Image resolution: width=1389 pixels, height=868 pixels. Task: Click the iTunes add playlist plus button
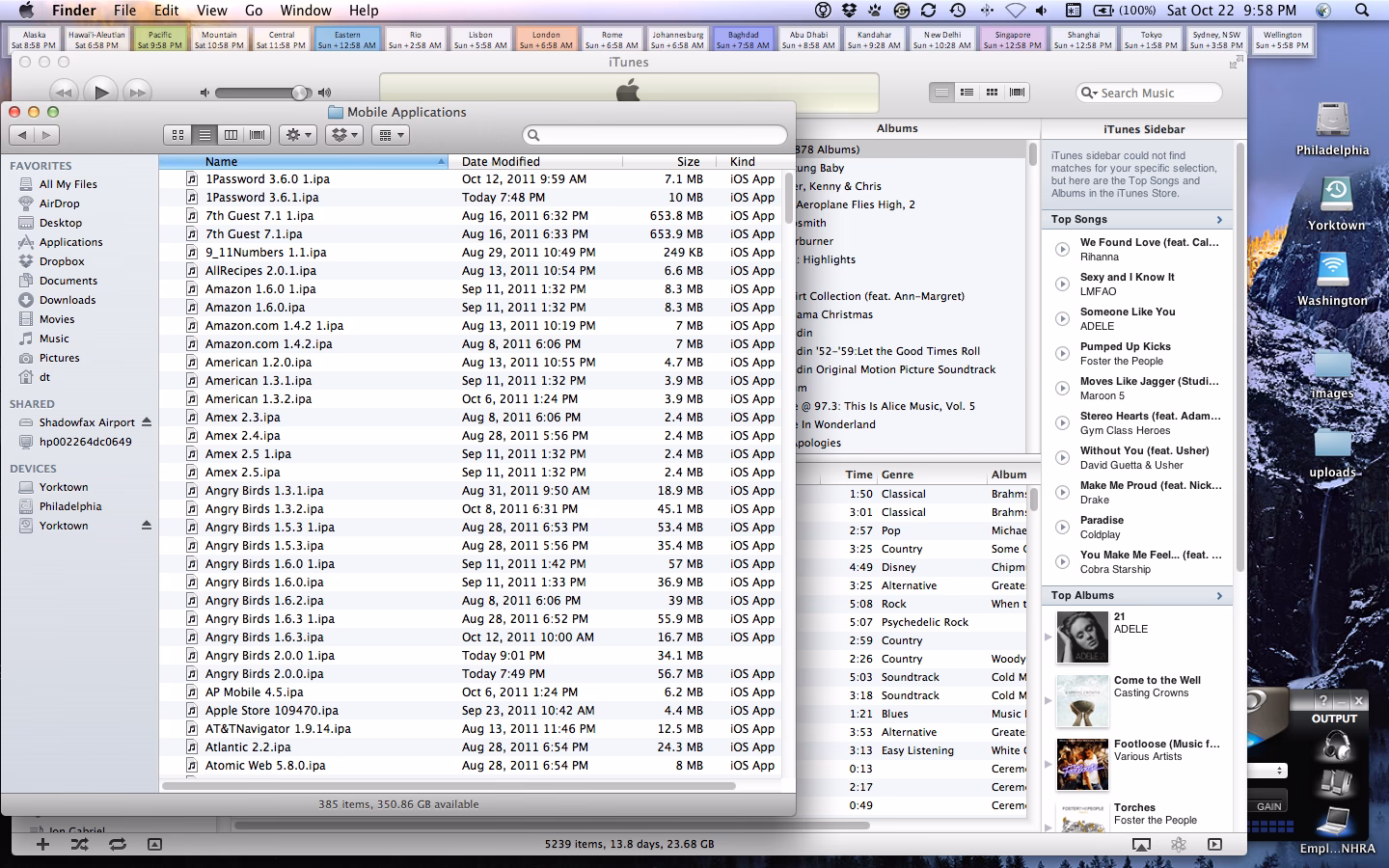click(42, 844)
